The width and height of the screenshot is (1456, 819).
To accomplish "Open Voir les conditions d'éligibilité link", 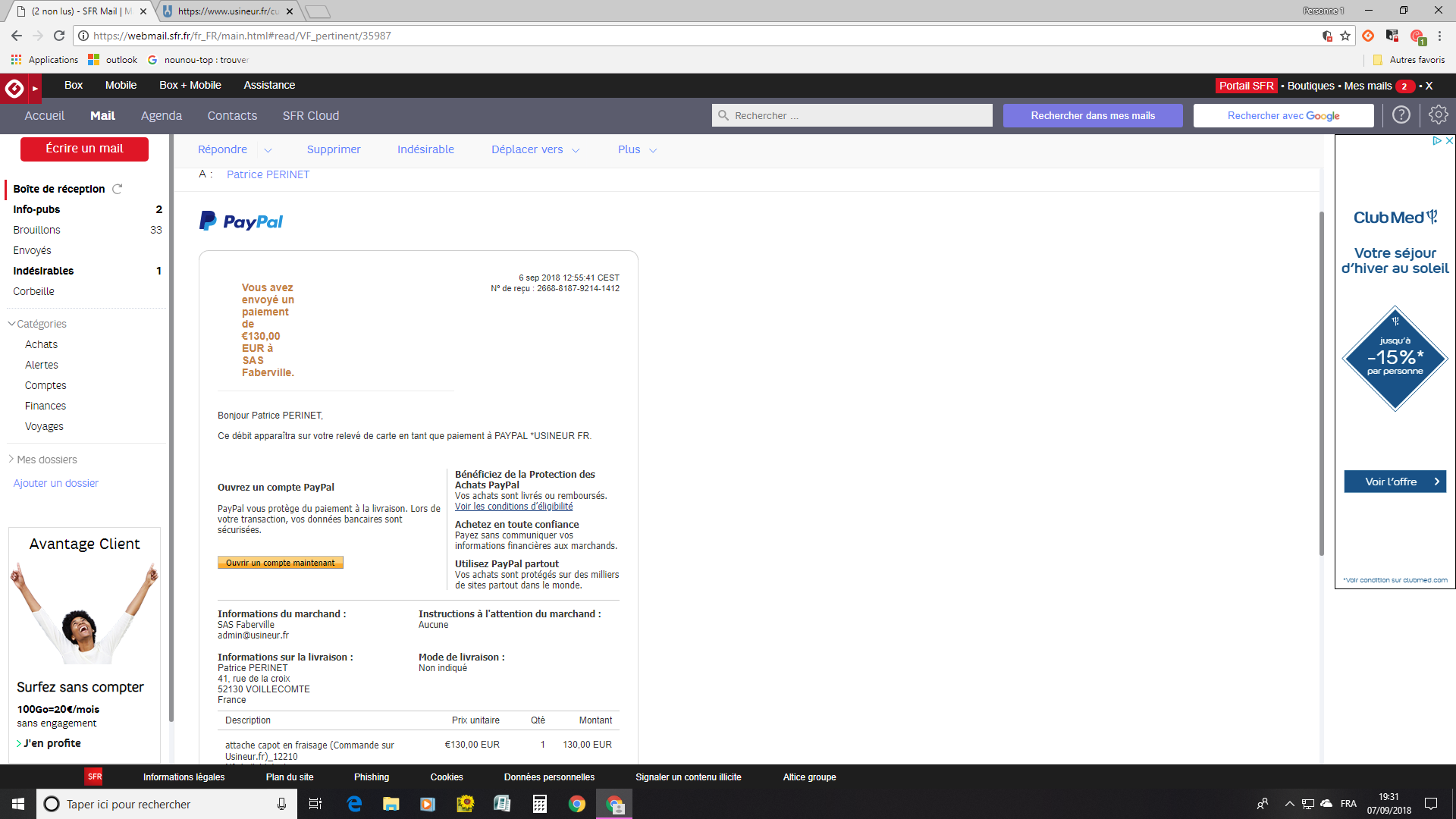I will (513, 507).
